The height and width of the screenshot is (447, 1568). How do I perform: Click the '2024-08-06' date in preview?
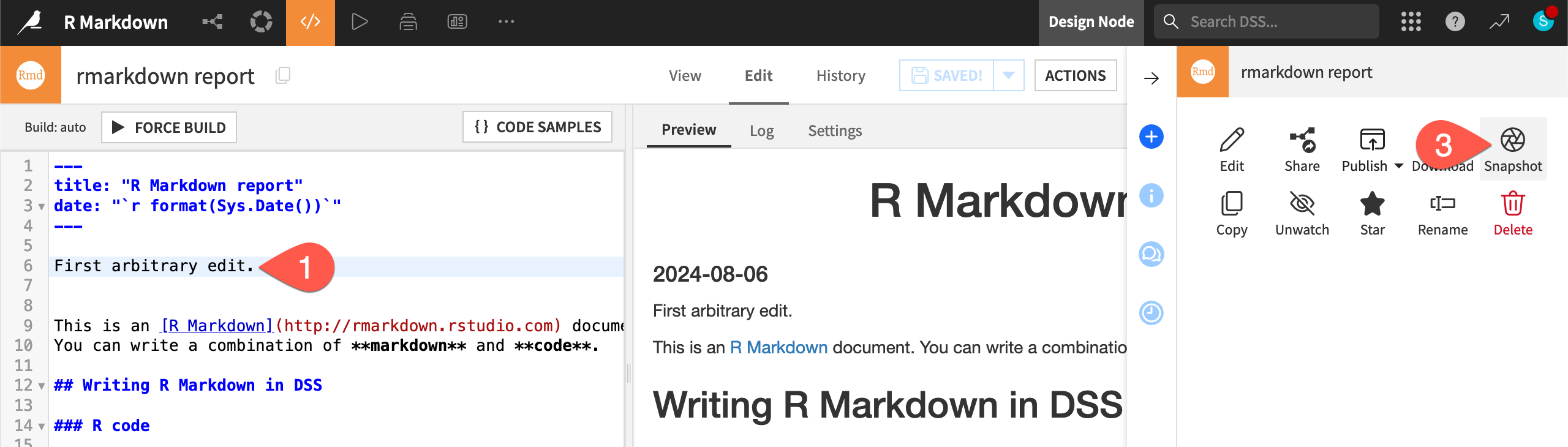pos(710,274)
